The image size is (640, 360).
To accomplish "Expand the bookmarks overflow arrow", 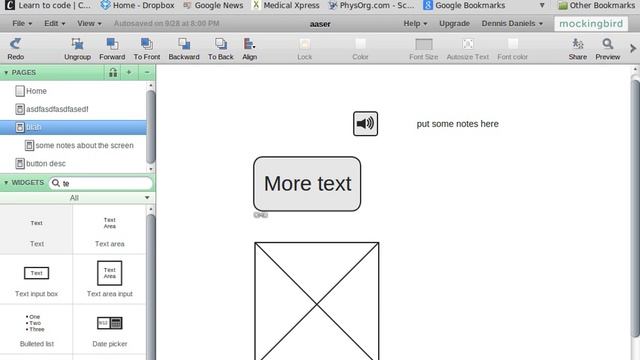I will [542, 5].
